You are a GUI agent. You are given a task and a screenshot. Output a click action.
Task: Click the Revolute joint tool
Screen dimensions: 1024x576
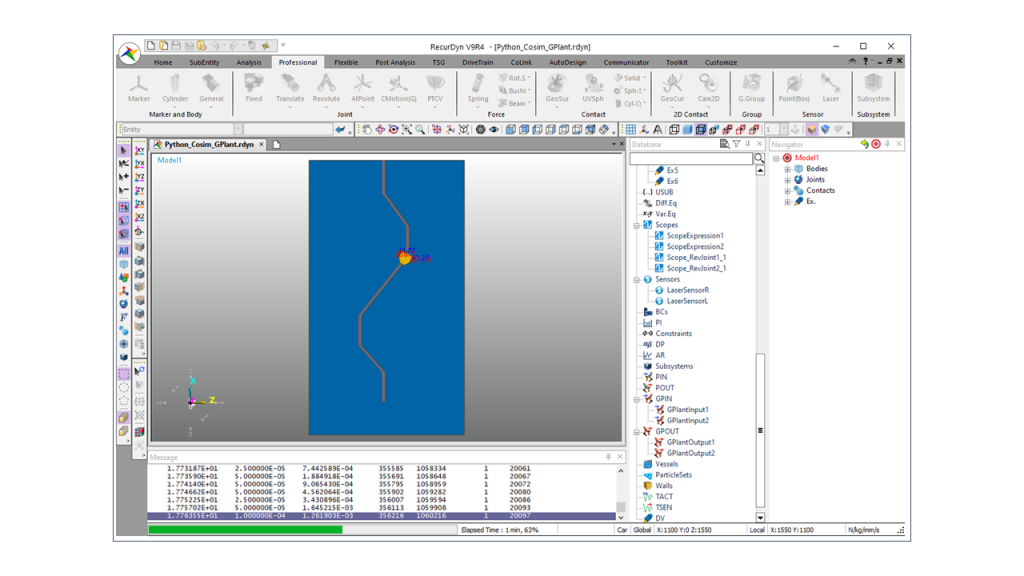326,87
